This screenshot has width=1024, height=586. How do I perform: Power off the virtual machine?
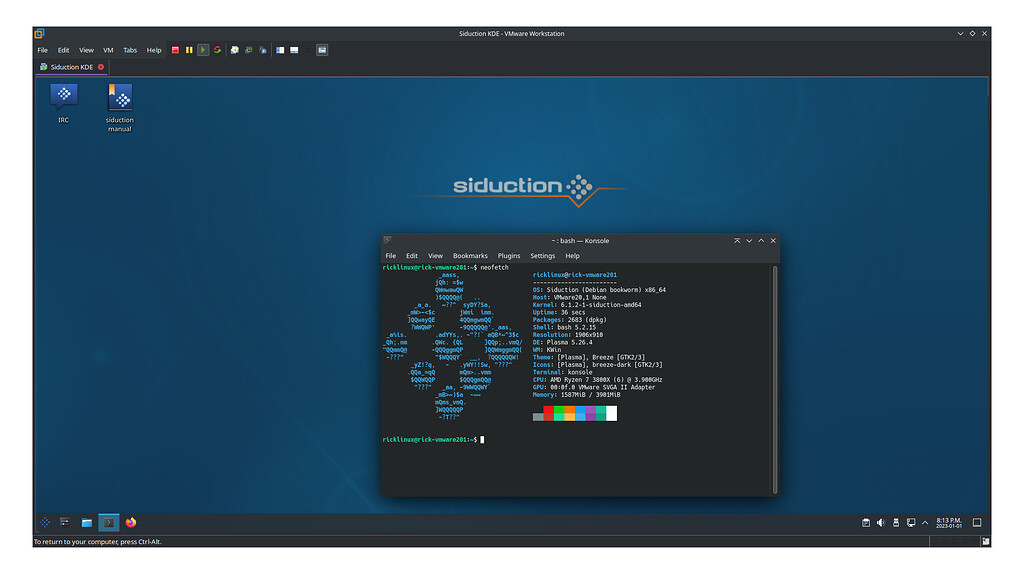click(175, 49)
